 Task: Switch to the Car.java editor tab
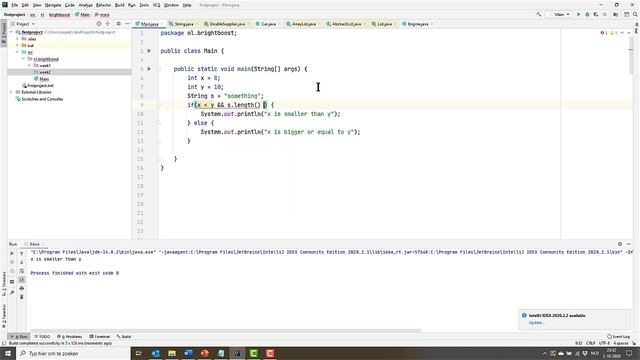click(267, 24)
